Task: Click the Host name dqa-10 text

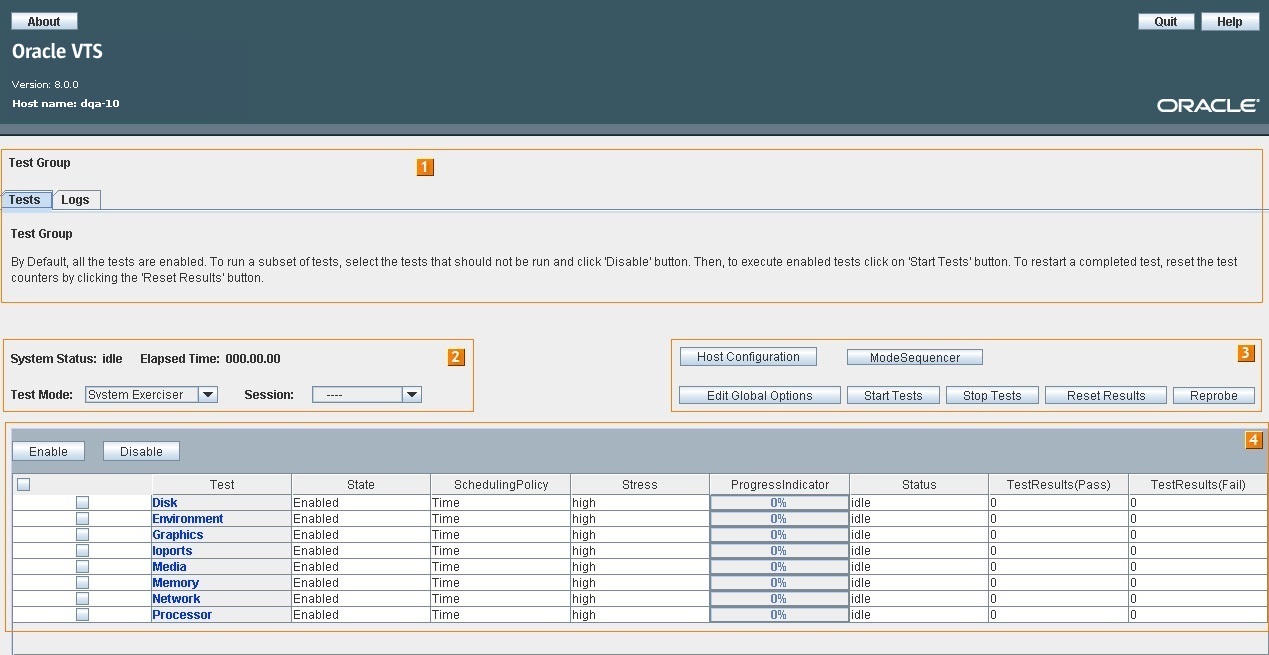Action: tap(66, 103)
